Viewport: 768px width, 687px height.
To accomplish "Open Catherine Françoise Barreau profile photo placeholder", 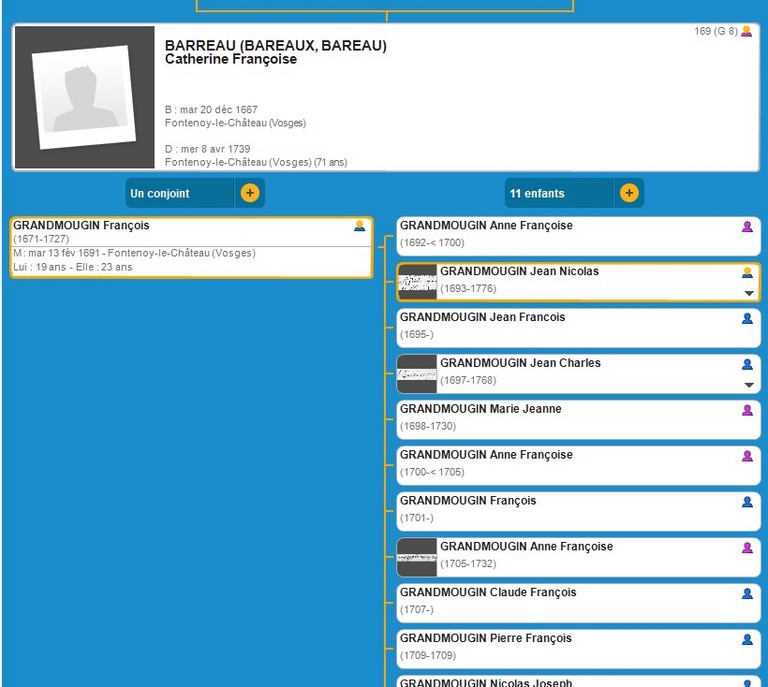I will point(84,97).
